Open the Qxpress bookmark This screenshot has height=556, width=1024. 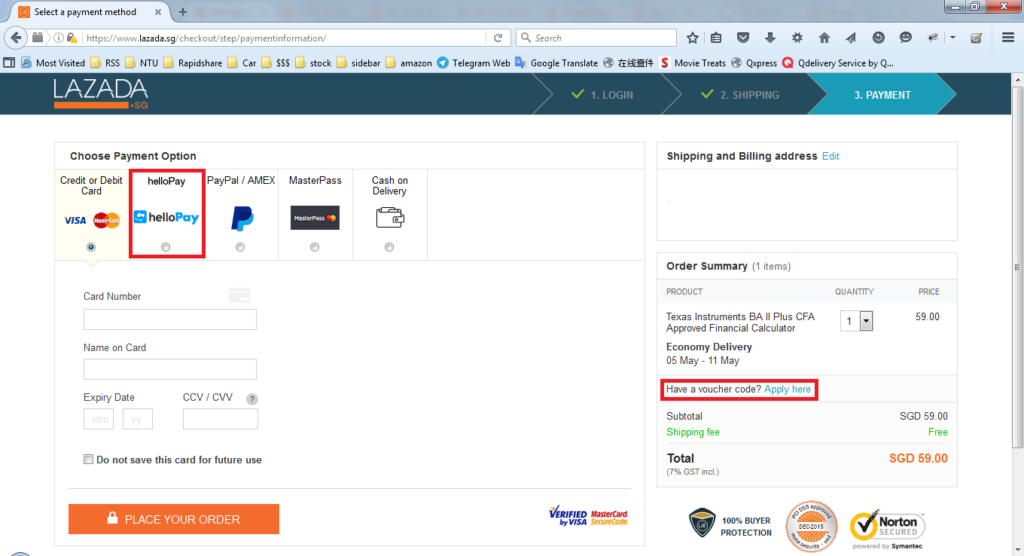pyautogui.click(x=754, y=63)
